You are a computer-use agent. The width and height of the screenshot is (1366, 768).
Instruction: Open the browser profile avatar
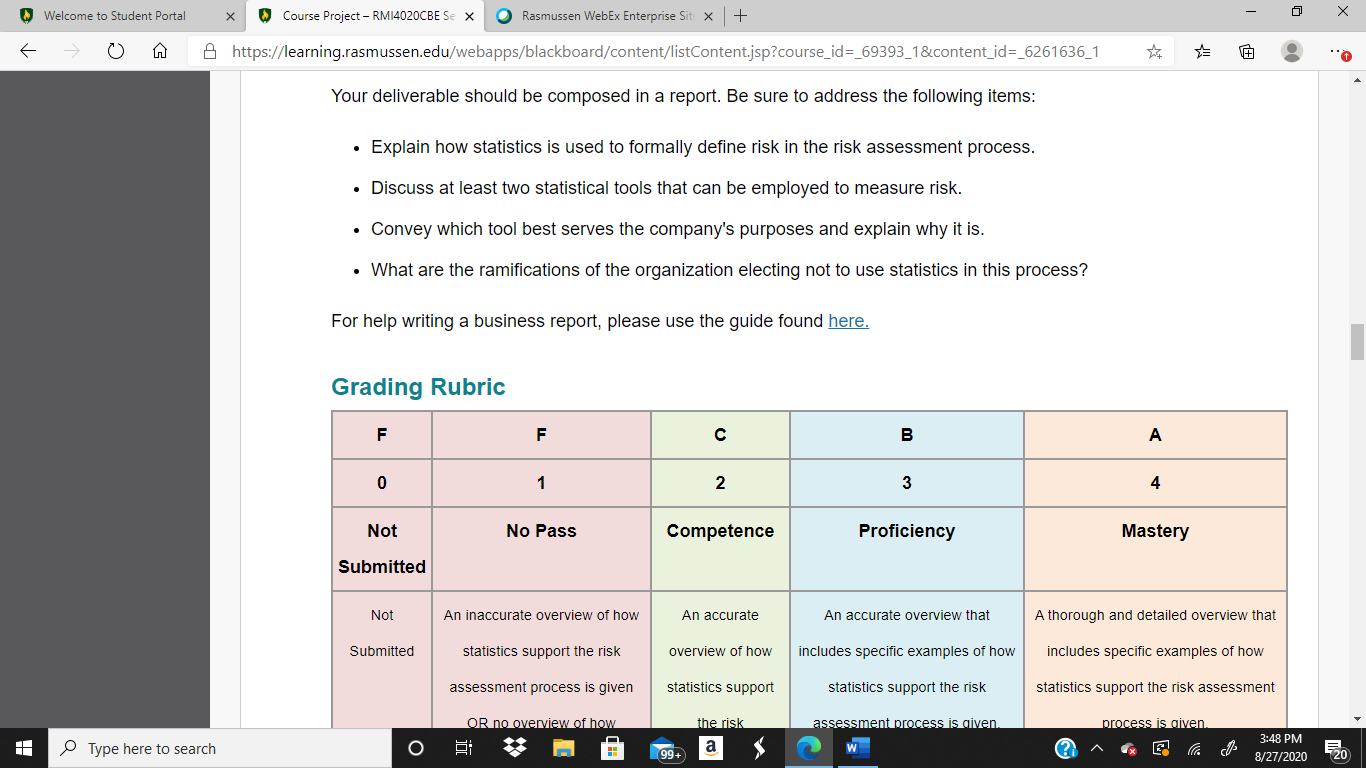point(1292,51)
